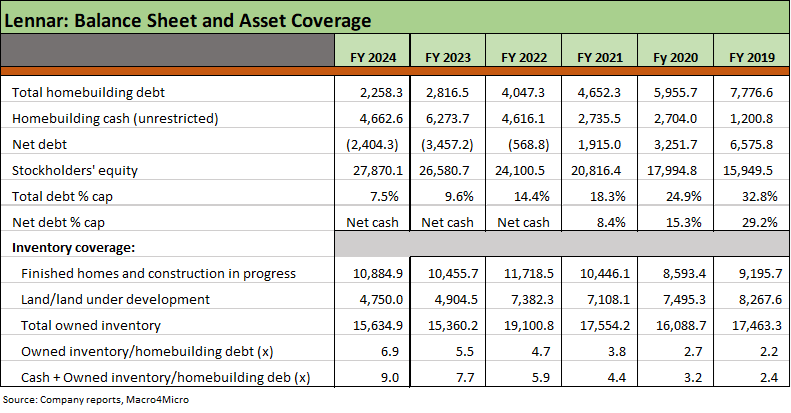
Task: Select the FY 2023 column header
Action: coord(448,57)
